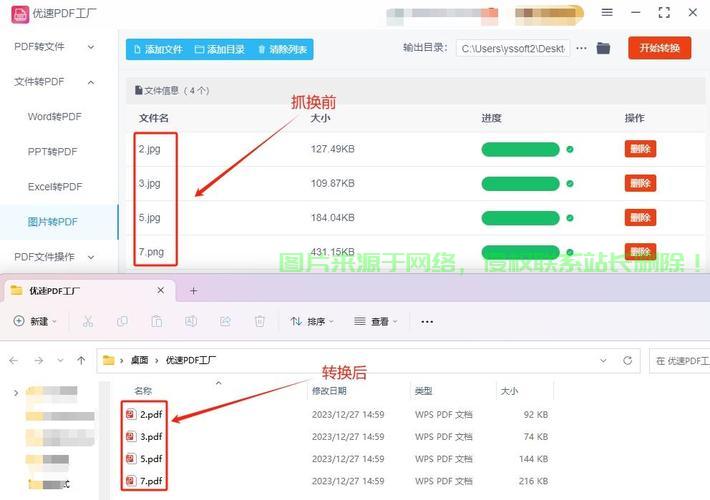This screenshot has width=710, height=500.
Task: Click 桌面 in the address breadcrumb
Action: [x=139, y=361]
